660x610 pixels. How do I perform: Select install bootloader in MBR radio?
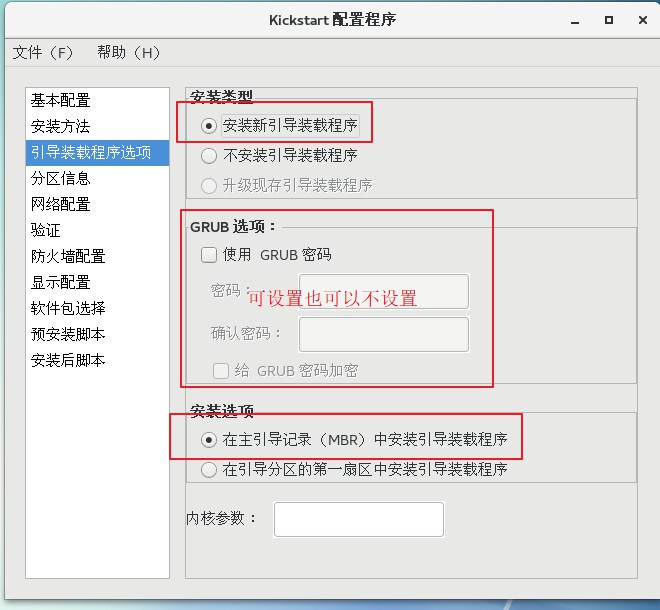click(x=209, y=440)
